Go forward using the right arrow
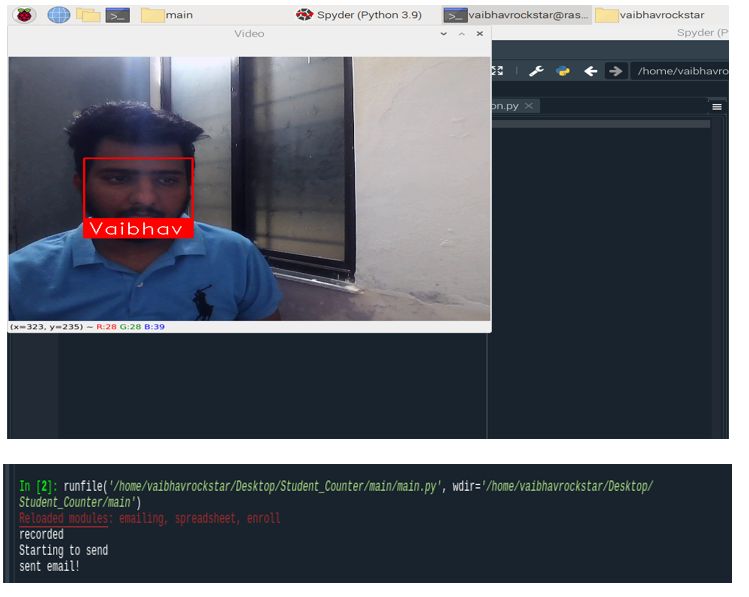The image size is (749, 597). (616, 72)
